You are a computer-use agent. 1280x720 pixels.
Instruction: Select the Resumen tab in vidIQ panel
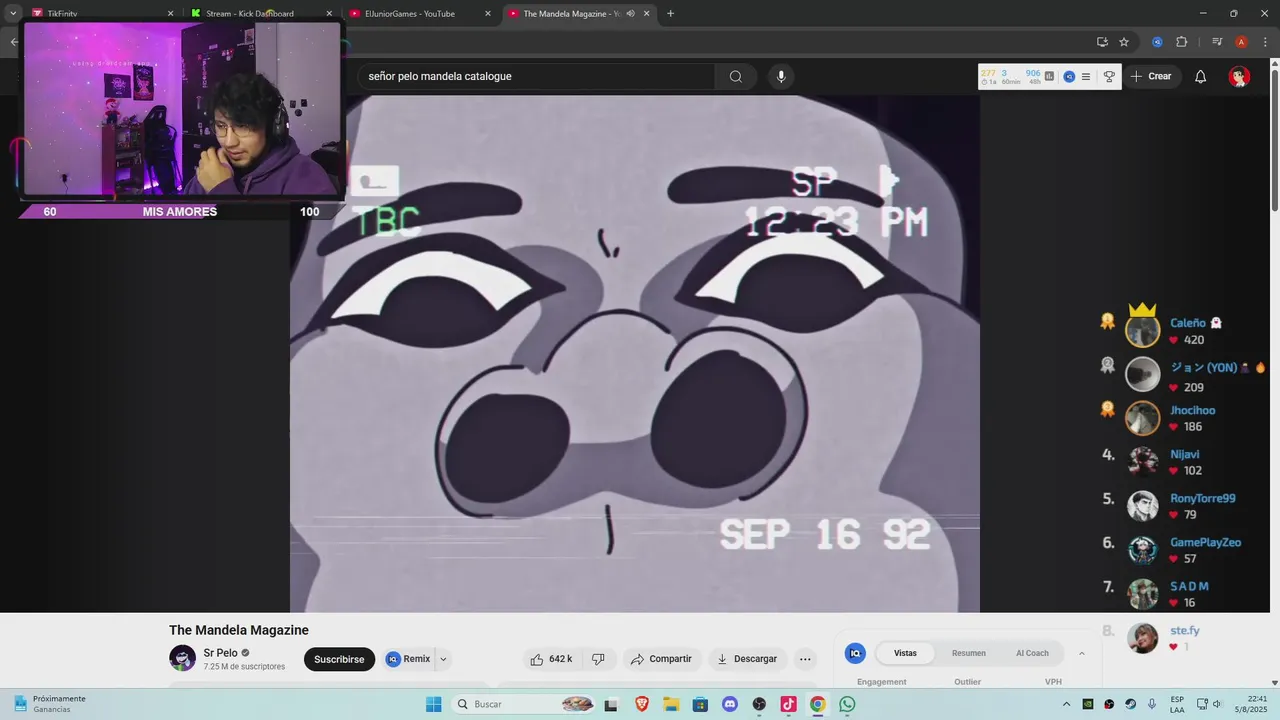point(968,653)
